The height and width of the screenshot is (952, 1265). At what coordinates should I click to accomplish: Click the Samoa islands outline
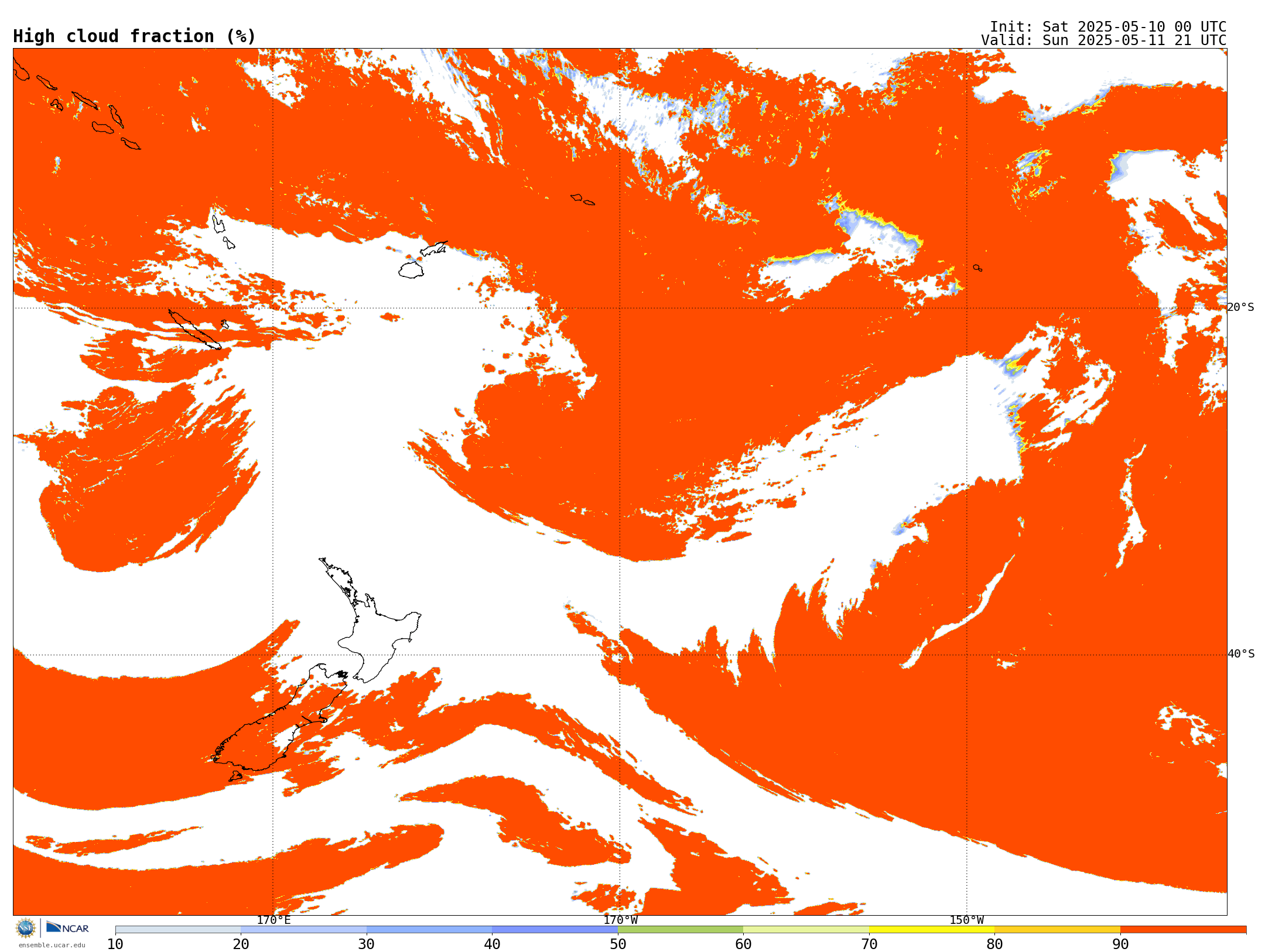[583, 199]
